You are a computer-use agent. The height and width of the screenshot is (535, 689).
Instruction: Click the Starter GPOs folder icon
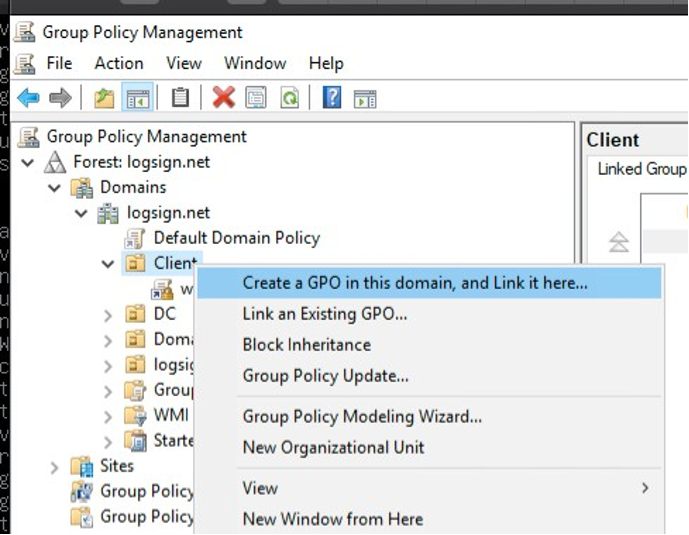click(x=135, y=441)
